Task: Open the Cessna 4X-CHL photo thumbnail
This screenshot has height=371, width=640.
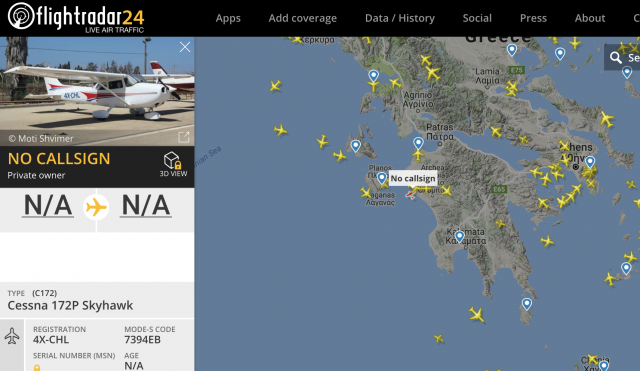Action: tap(97, 91)
